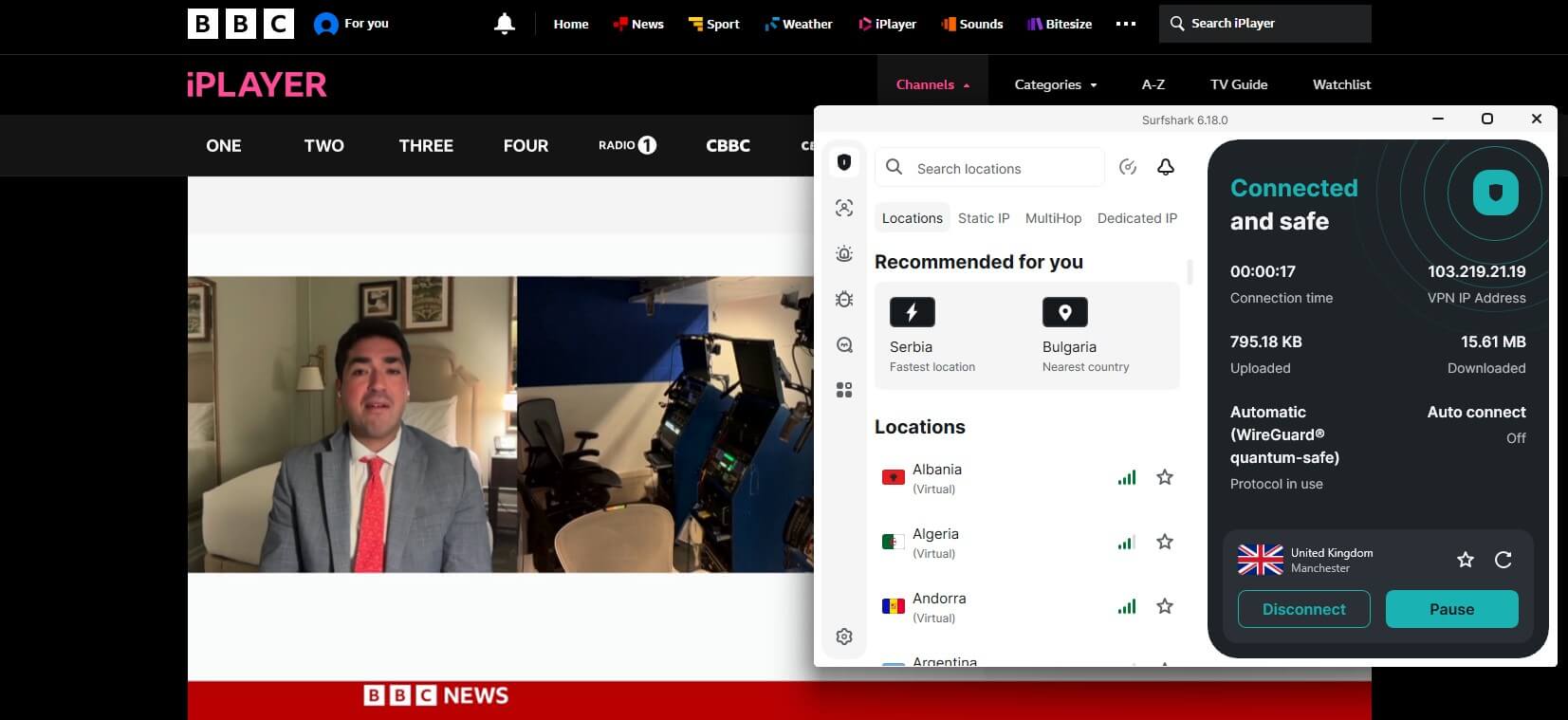
Task: Favorite United Kingdom Manchester with its star
Action: click(1466, 560)
